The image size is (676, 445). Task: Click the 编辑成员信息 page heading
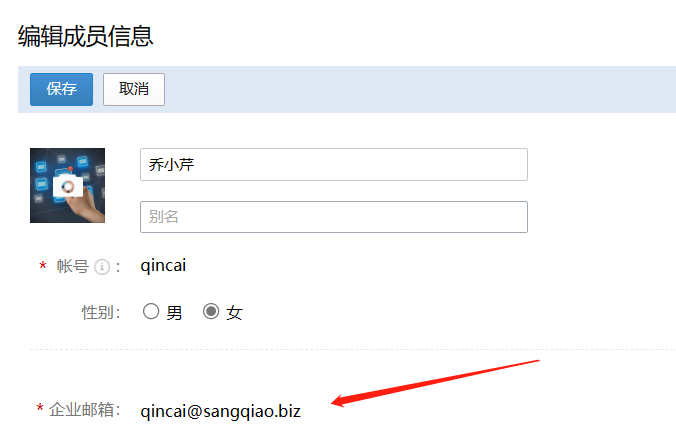click(85, 36)
